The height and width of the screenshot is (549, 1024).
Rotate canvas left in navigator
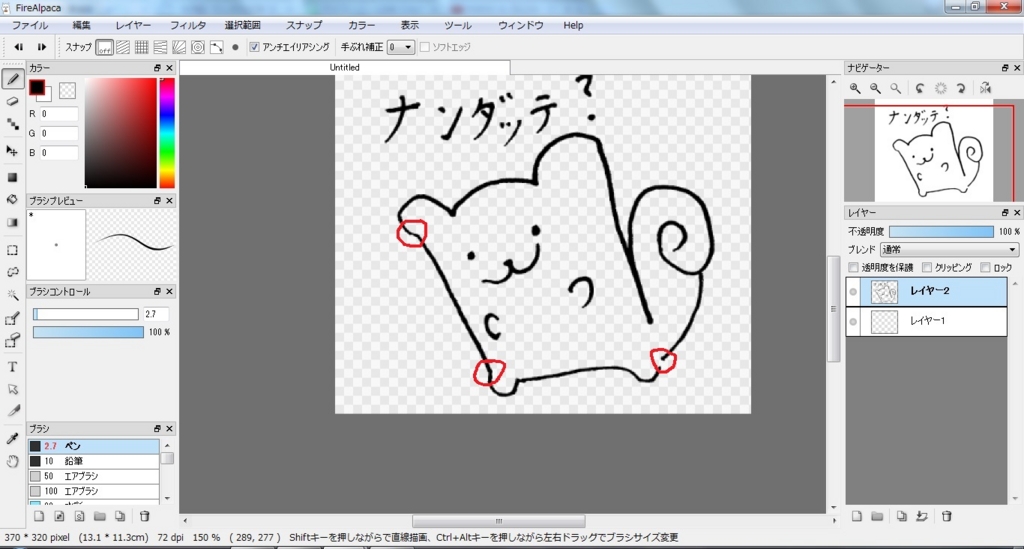pos(920,88)
